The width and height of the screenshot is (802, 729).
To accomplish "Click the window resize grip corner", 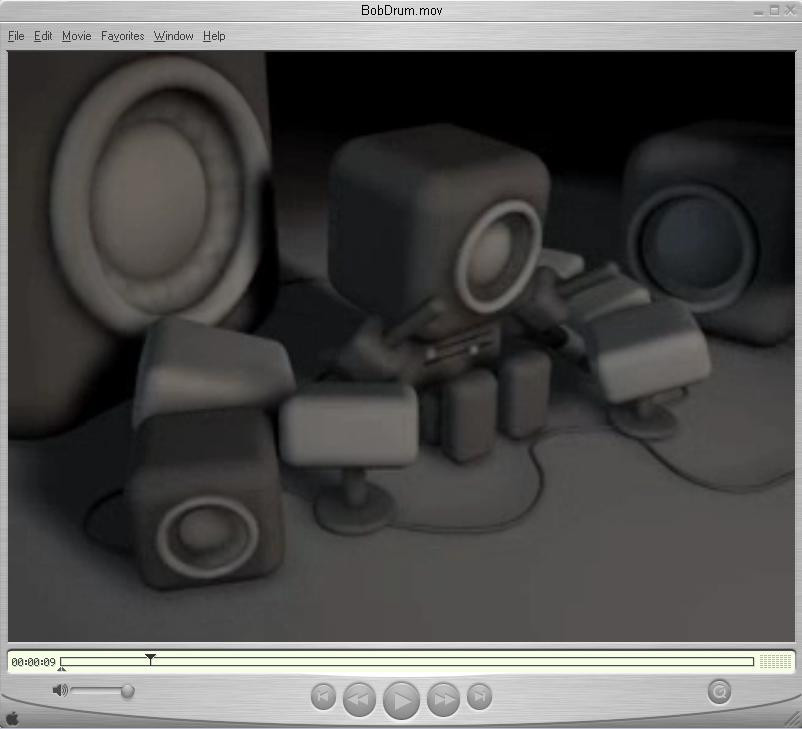I will coord(793,720).
